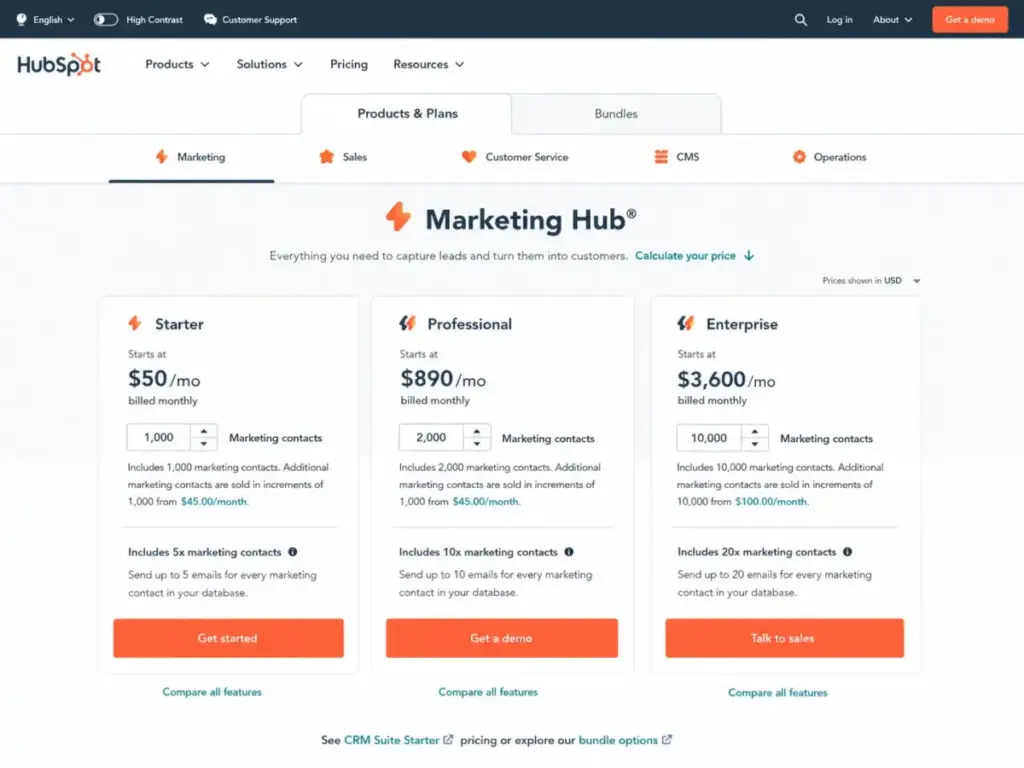Compare all features under the Enterprise plan
The image size is (1024, 768).
(777, 692)
